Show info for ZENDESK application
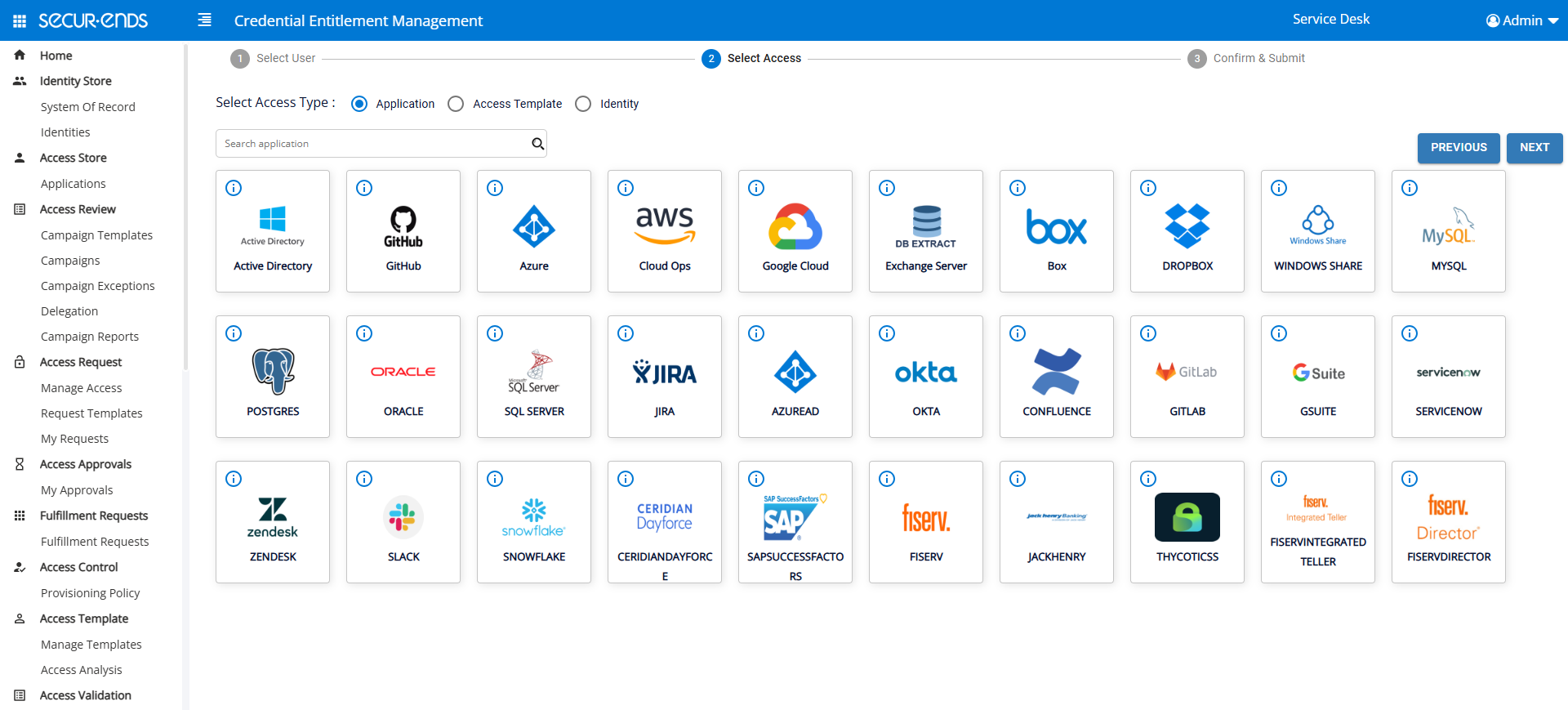Viewport: 1568px width, 710px height. click(x=234, y=479)
